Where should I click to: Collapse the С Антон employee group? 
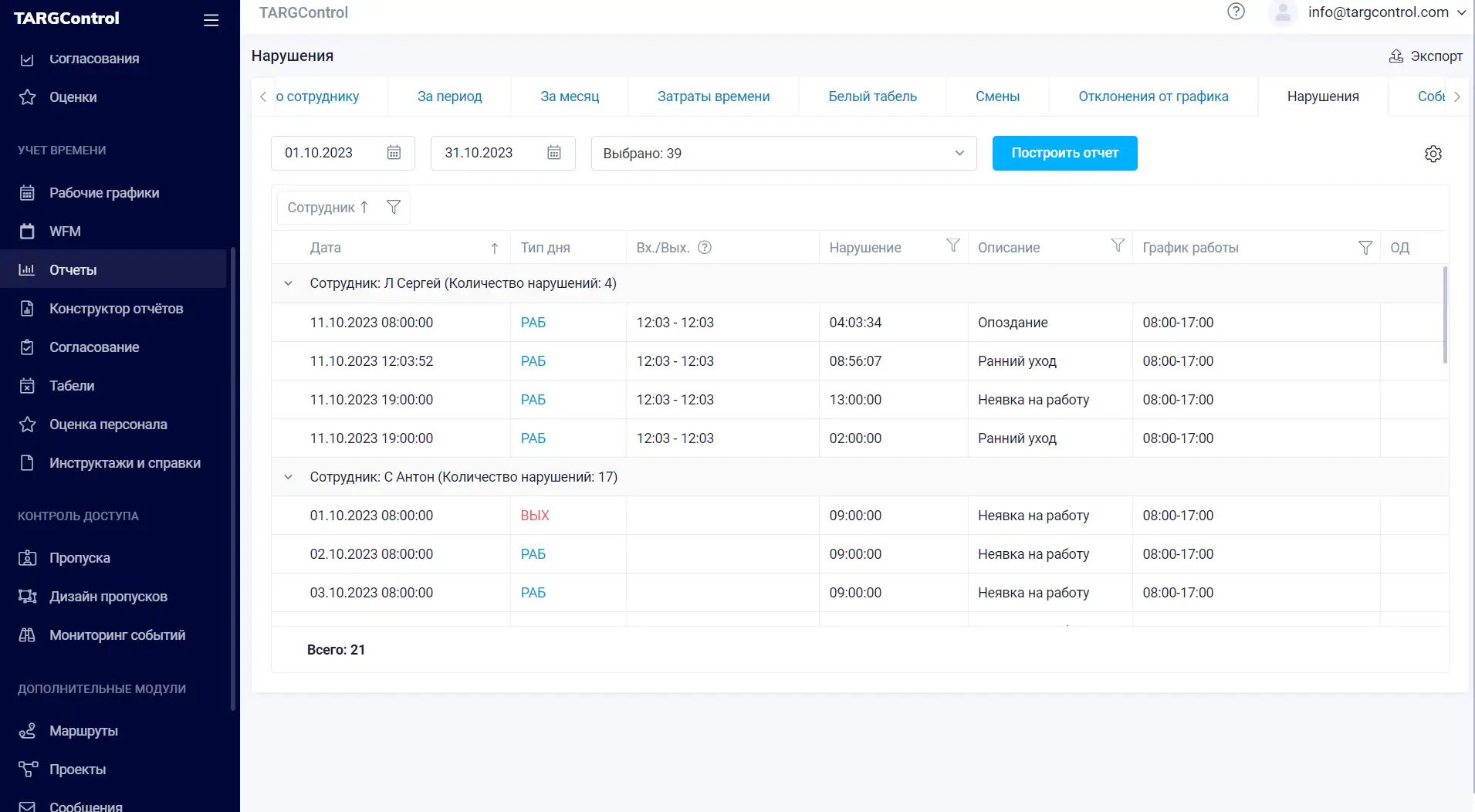click(x=288, y=477)
